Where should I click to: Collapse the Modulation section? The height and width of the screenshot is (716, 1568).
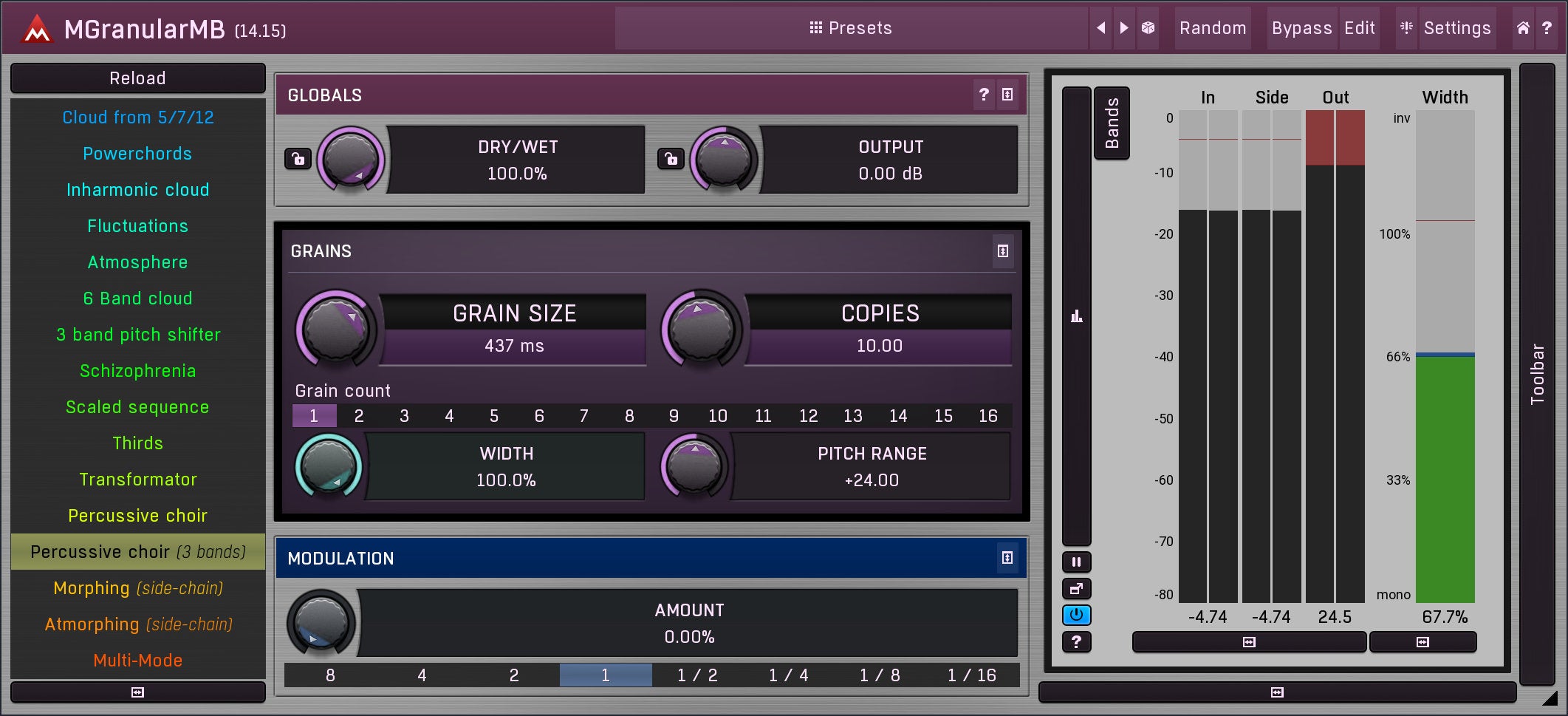(1007, 558)
